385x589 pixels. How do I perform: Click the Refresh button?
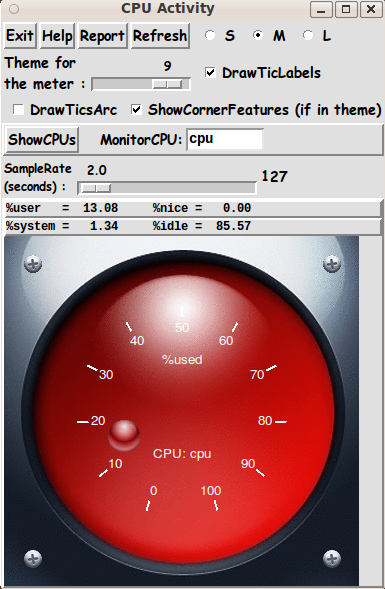pyautogui.click(x=160, y=36)
